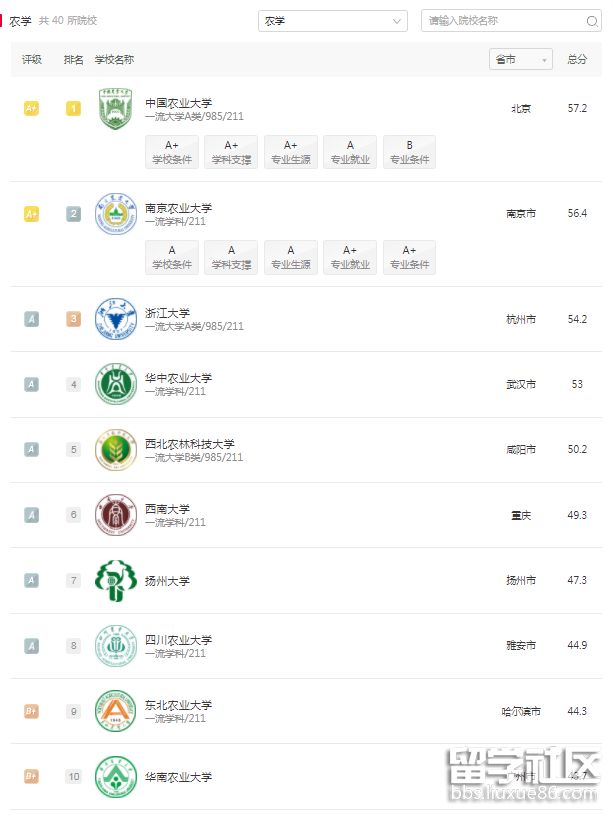This screenshot has width=614, height=815.
Task: Select Northwest A&F University logo
Action: click(115, 450)
